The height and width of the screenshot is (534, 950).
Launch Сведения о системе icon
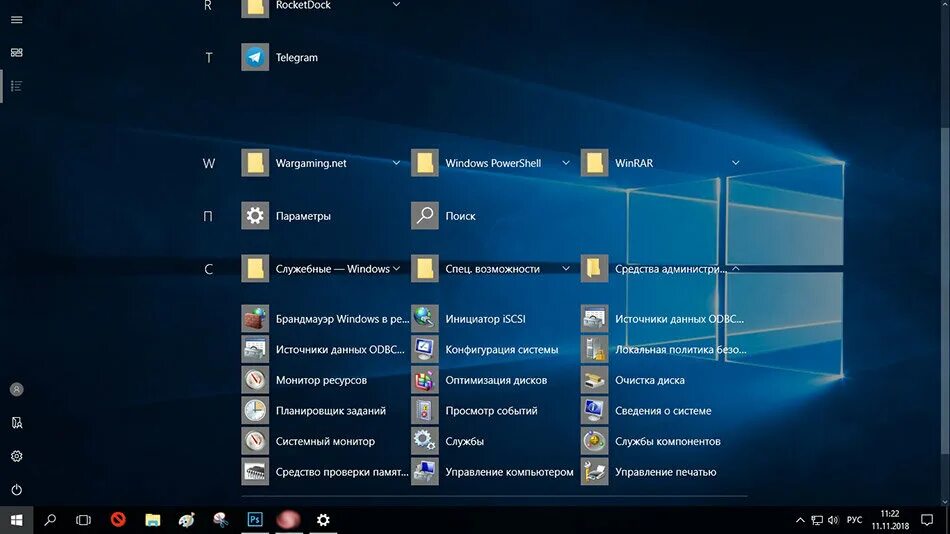coord(594,410)
